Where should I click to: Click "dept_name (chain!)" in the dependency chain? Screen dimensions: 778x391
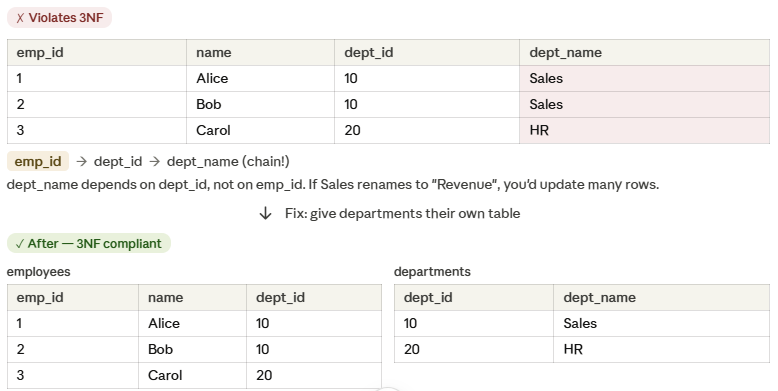coord(228,162)
